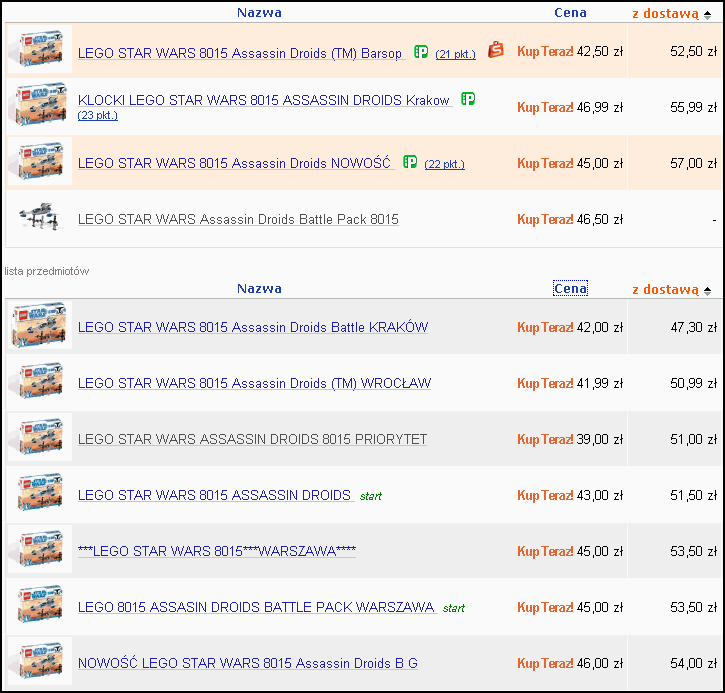Viewport: 725px width, 693px height.
Task: Select the 50,99 zł delivery price
Action: [x=693, y=383]
